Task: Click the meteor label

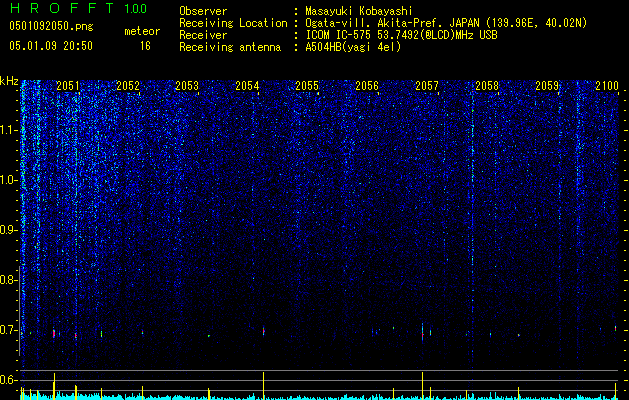Action: coord(142,31)
